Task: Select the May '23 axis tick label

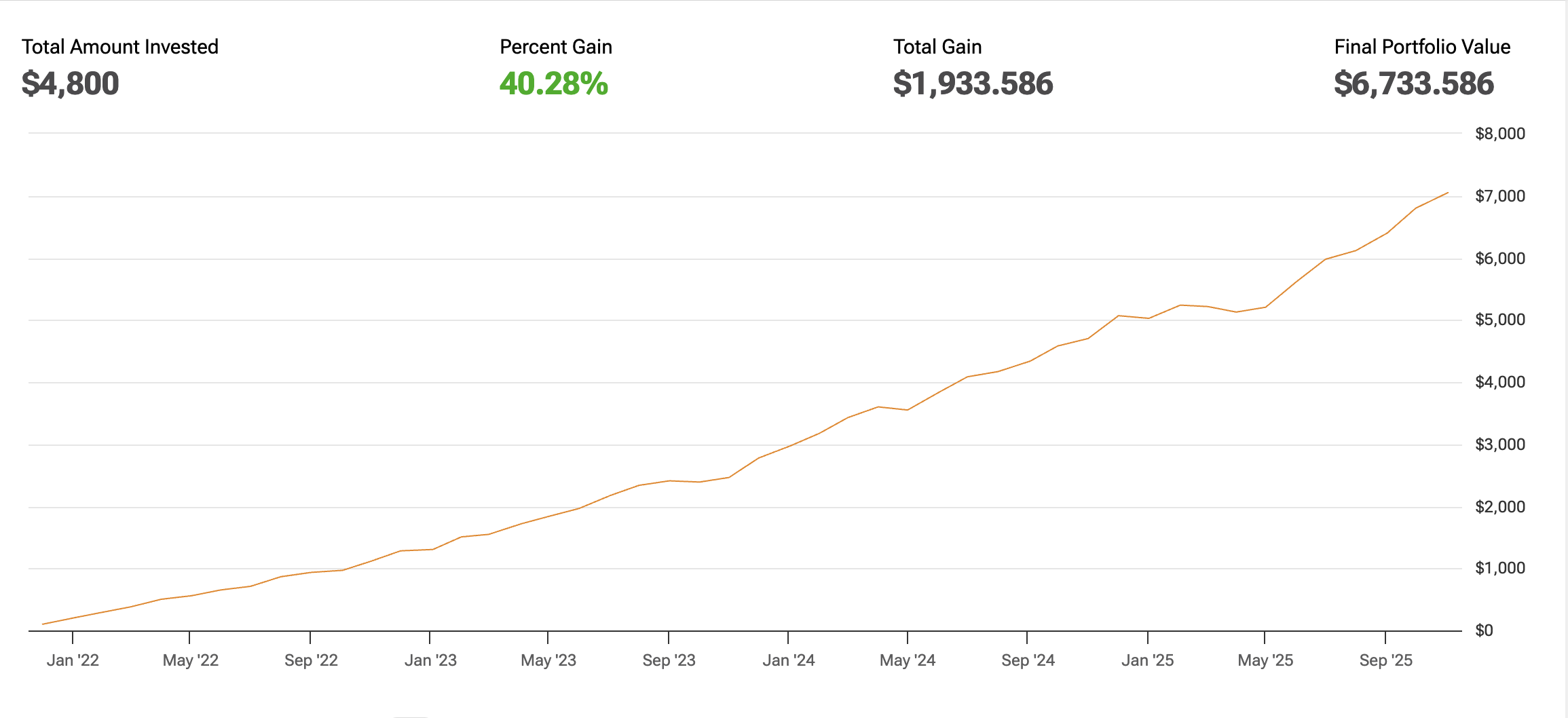Action: point(548,660)
